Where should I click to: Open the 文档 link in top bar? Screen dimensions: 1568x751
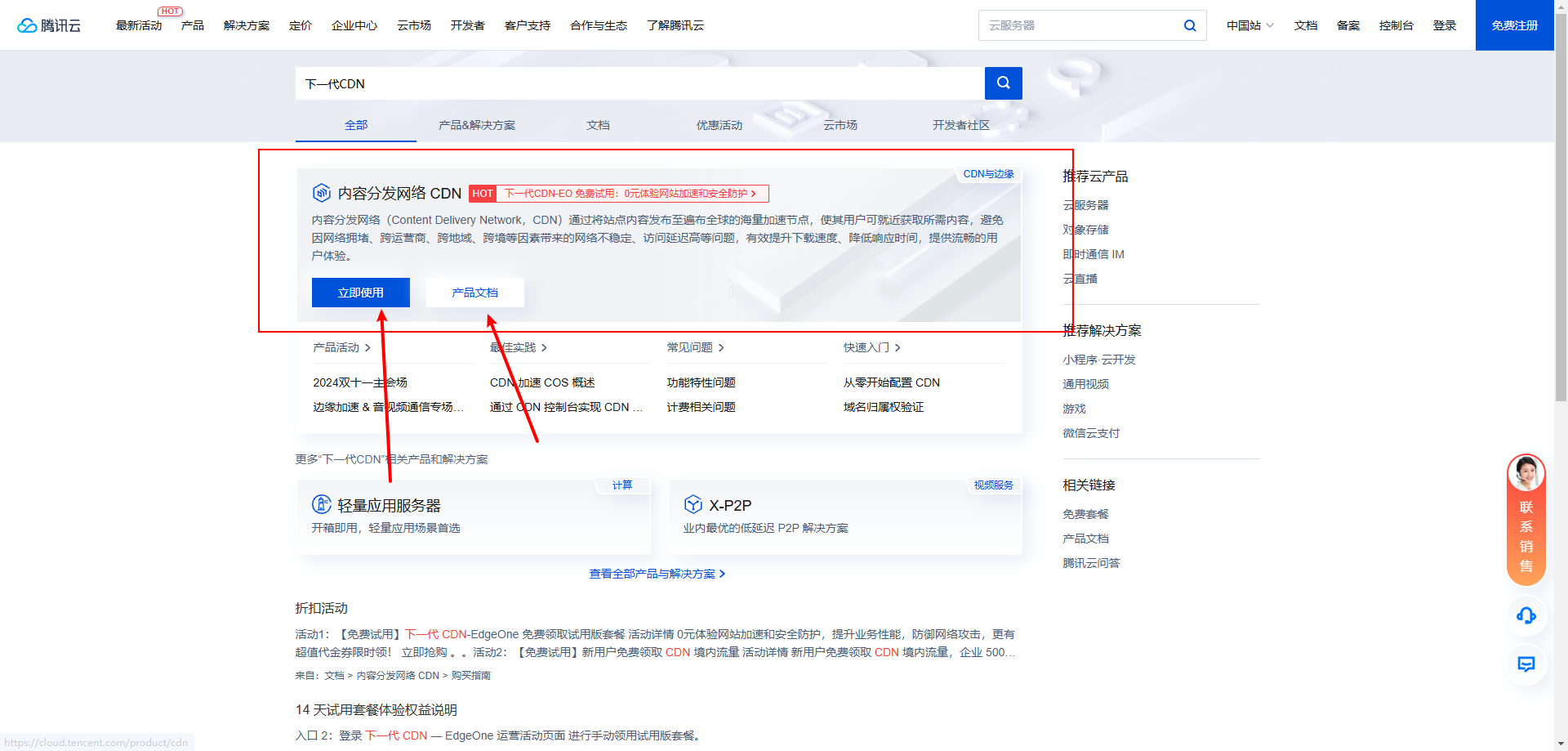click(1306, 25)
